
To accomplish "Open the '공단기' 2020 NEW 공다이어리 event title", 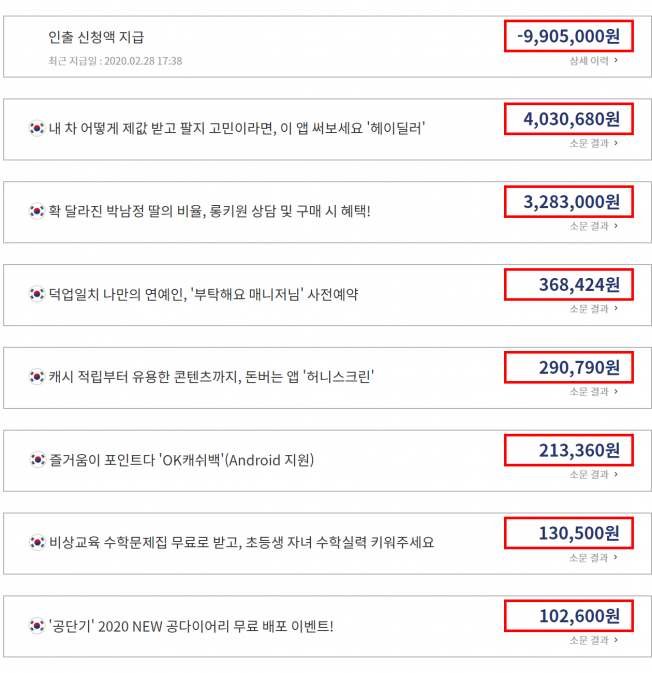I will (x=191, y=626).
